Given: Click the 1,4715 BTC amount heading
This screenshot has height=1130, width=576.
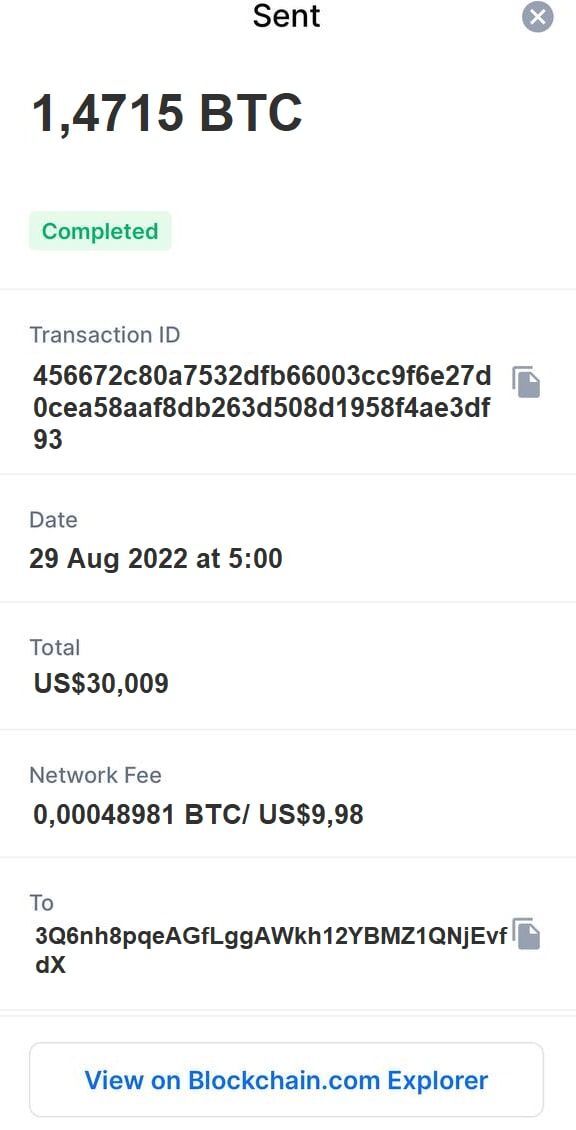Looking at the screenshot, I should point(167,114).
